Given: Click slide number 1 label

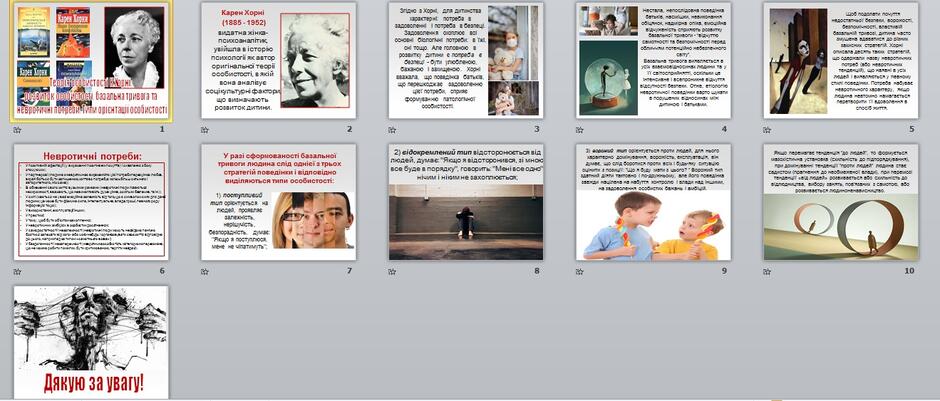Looking at the screenshot, I should pos(162,129).
